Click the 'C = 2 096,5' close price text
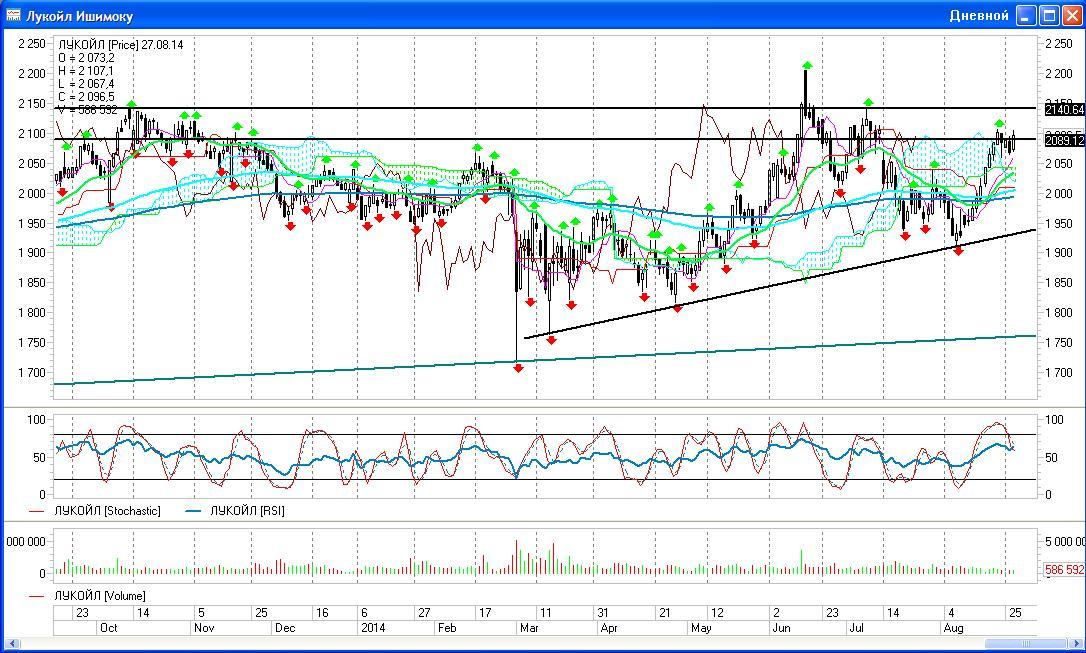 click(87, 97)
